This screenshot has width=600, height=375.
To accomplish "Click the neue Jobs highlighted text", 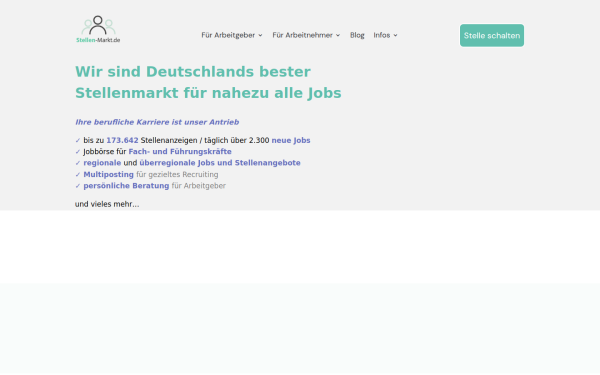I will pyautogui.click(x=291, y=140).
